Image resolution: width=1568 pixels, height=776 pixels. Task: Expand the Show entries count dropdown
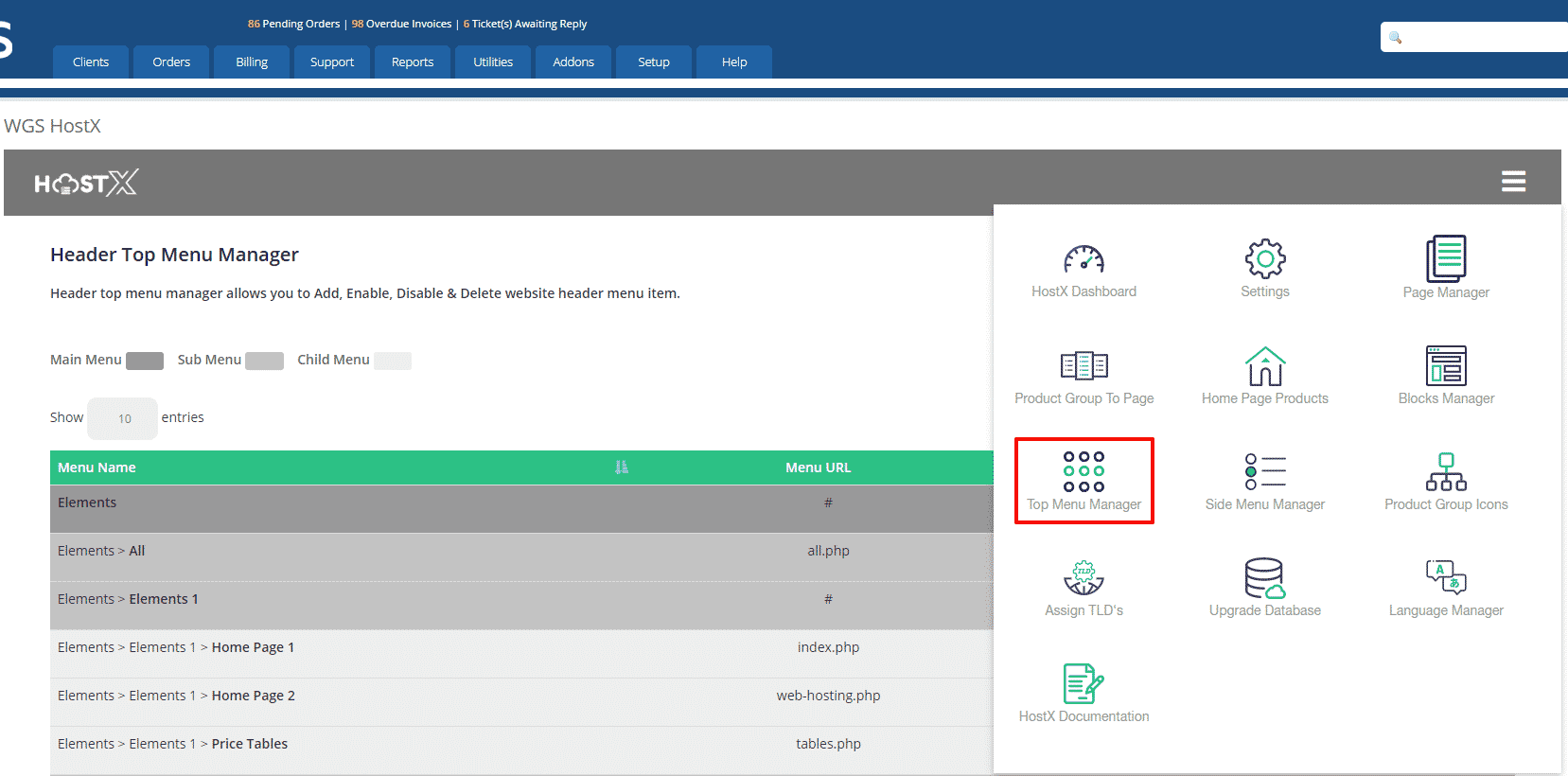(123, 418)
